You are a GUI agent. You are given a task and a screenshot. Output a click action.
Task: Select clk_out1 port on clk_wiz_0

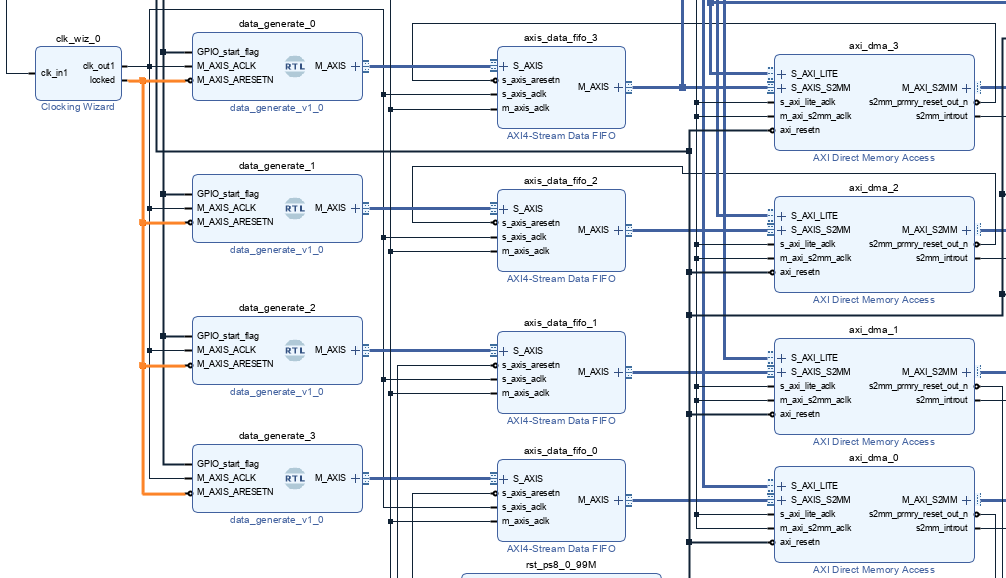click(x=99, y=66)
